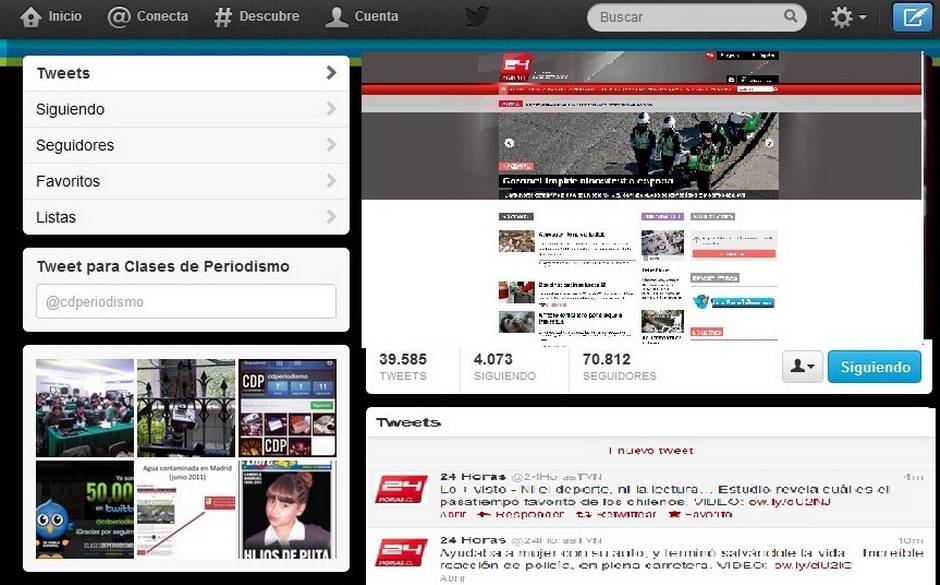Follow the ow.ly/dU2NJ video link
This screenshot has width=940, height=585.
790,502
